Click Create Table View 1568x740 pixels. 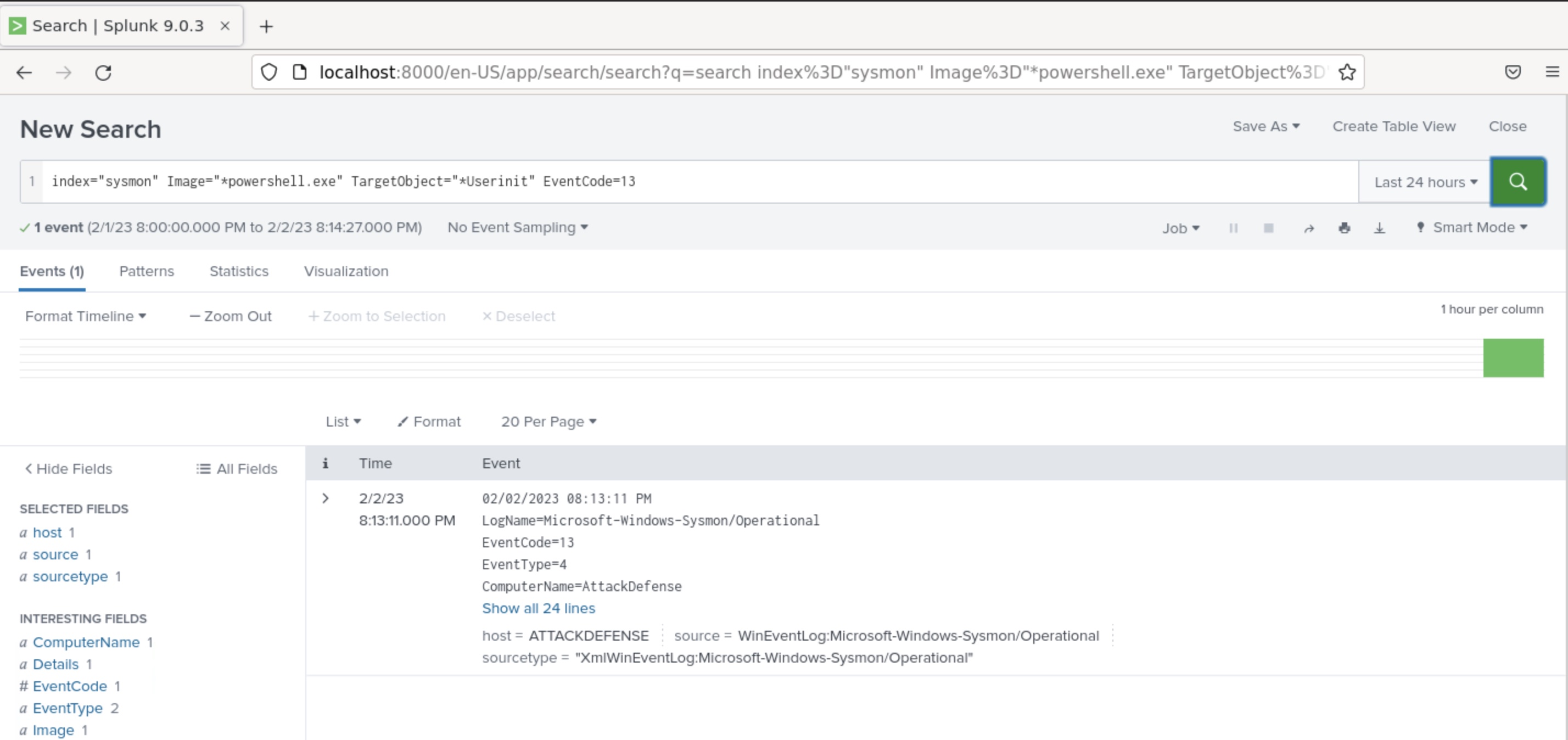tap(1394, 127)
